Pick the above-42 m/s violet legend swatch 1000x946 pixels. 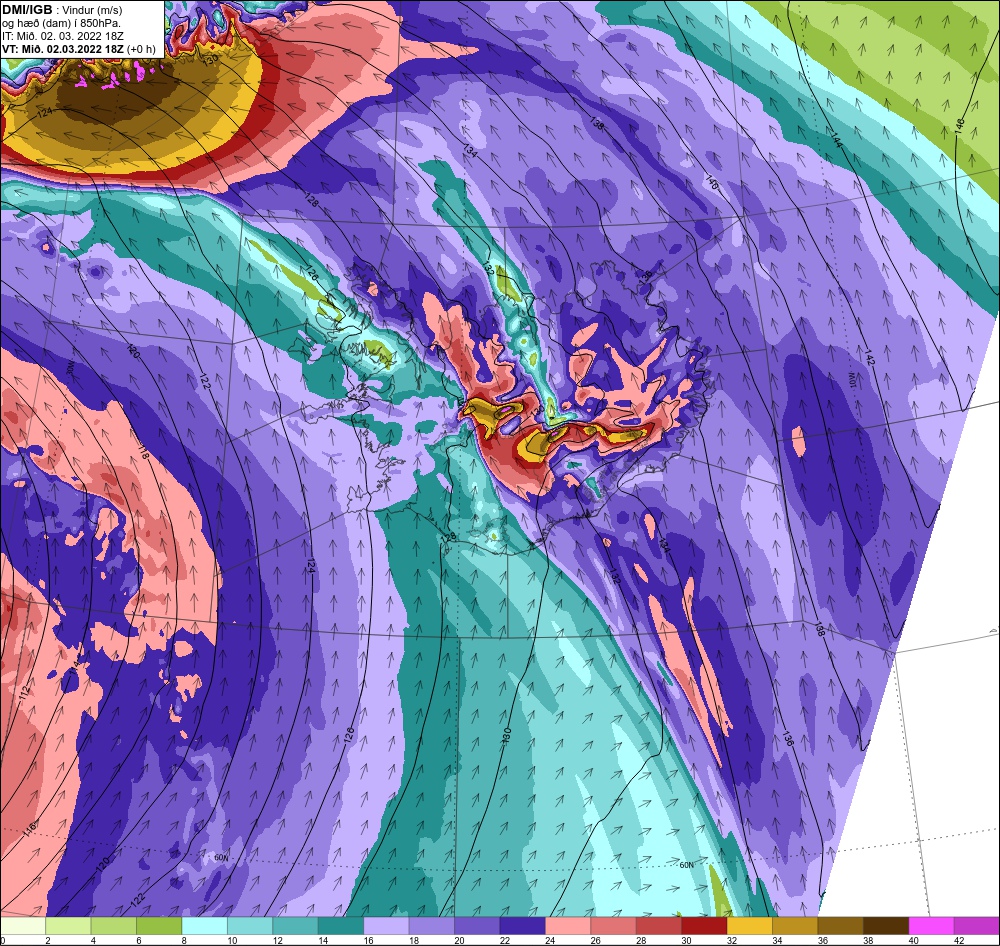[977, 925]
